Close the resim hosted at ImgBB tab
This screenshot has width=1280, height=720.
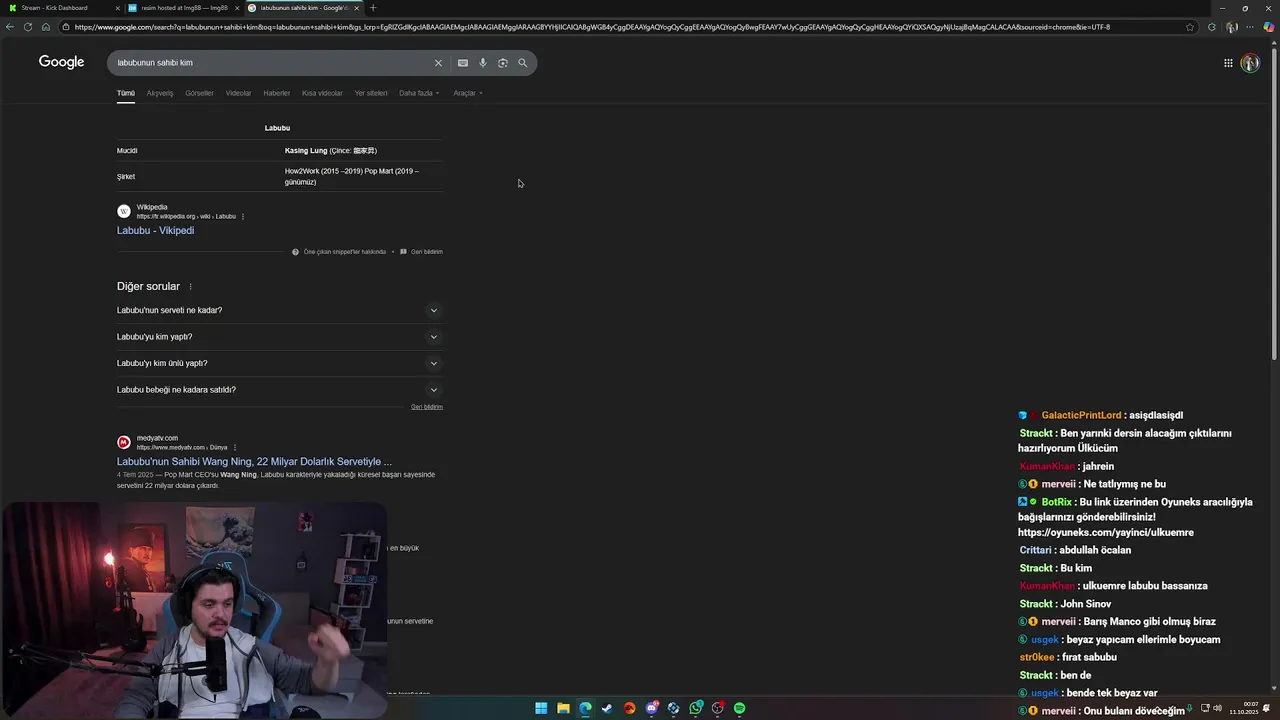click(x=237, y=8)
